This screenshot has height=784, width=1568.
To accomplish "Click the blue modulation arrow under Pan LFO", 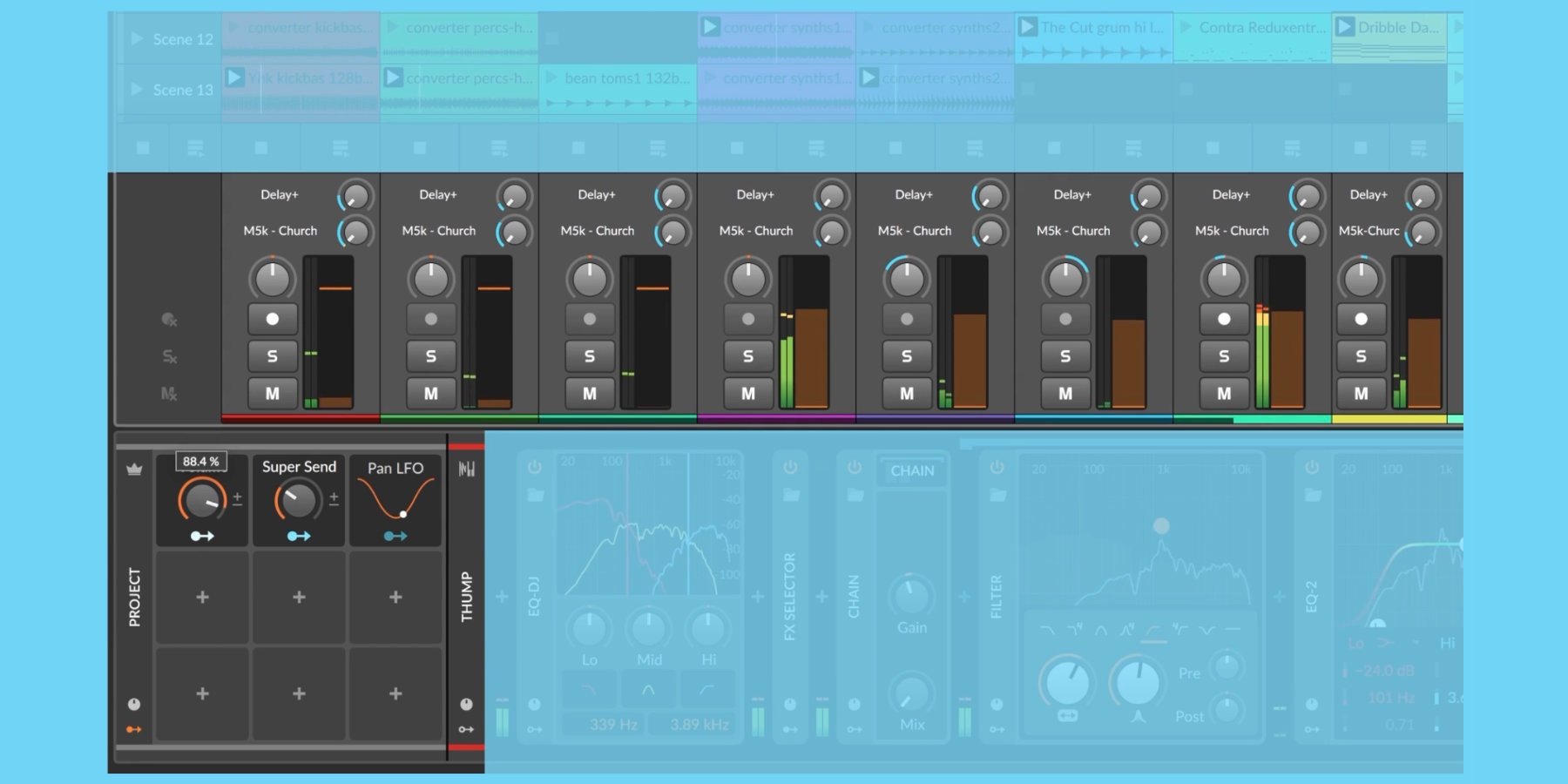I will (395, 537).
